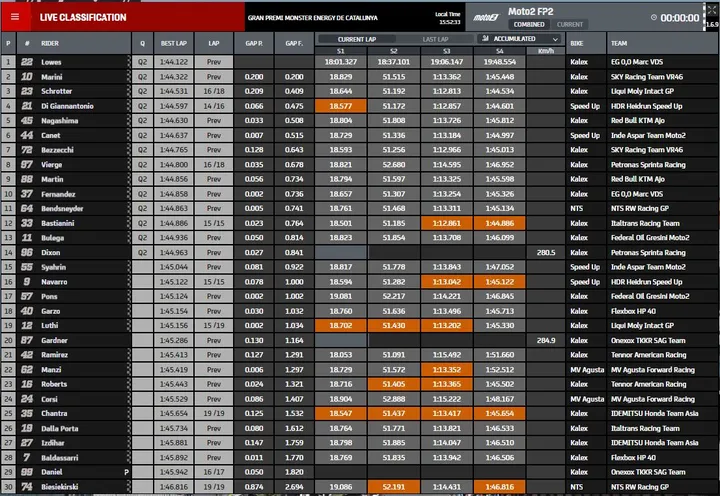Click Gran Premi Monster Energy de Catalunya title
Image resolution: width=720 pixels, height=496 pixels.
tap(313, 18)
